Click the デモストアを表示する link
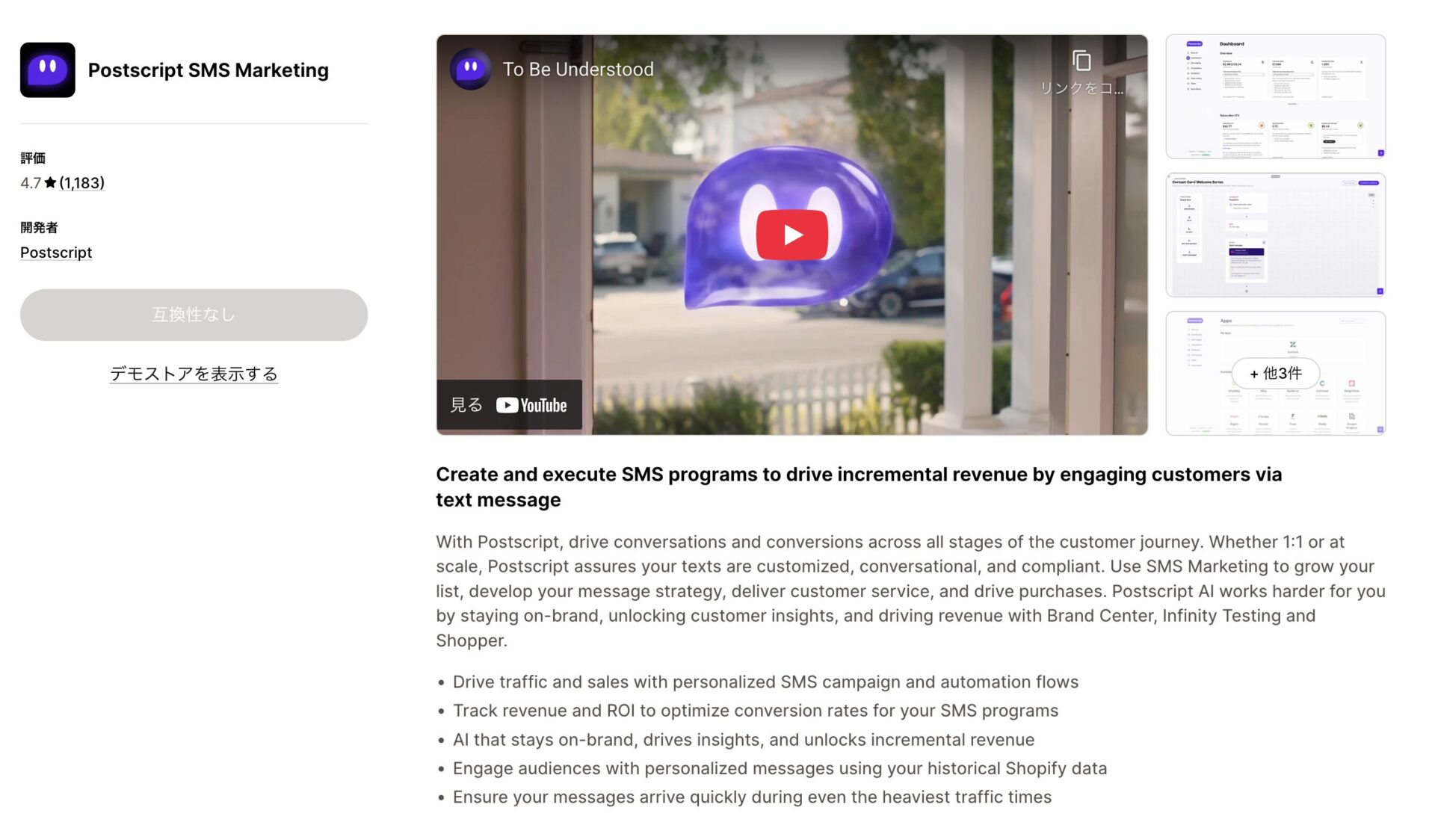 [194, 374]
